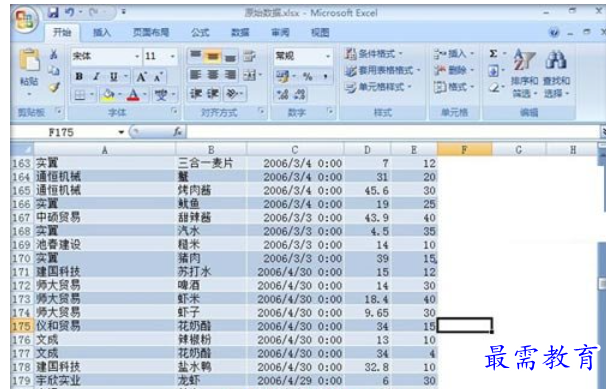
Task: Apply cell borders button
Action: (80, 94)
